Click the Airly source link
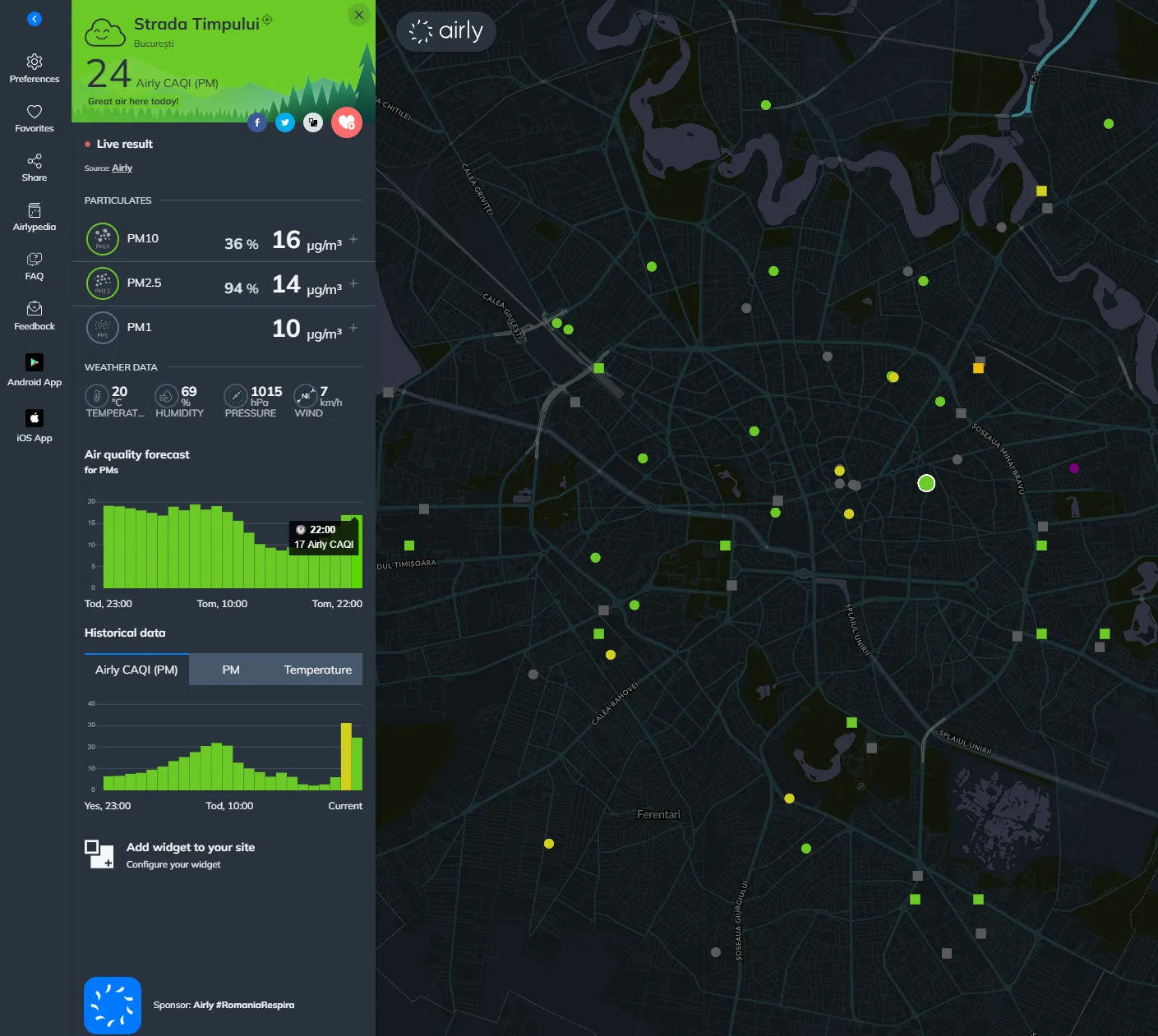The width and height of the screenshot is (1158, 1036). [x=122, y=168]
